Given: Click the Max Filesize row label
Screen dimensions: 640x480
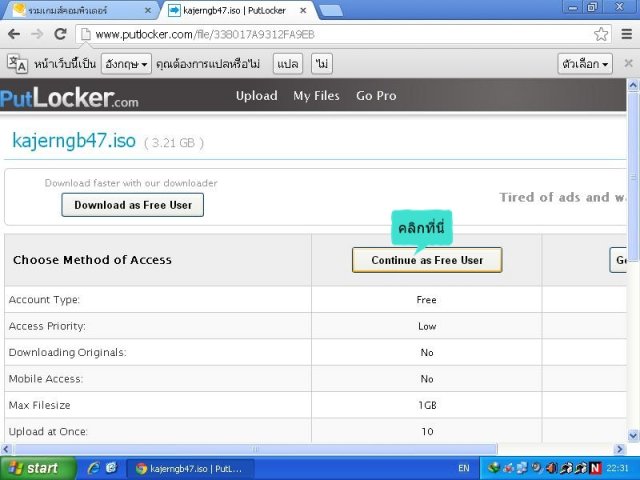Looking at the screenshot, I should pyautogui.click(x=40, y=405).
